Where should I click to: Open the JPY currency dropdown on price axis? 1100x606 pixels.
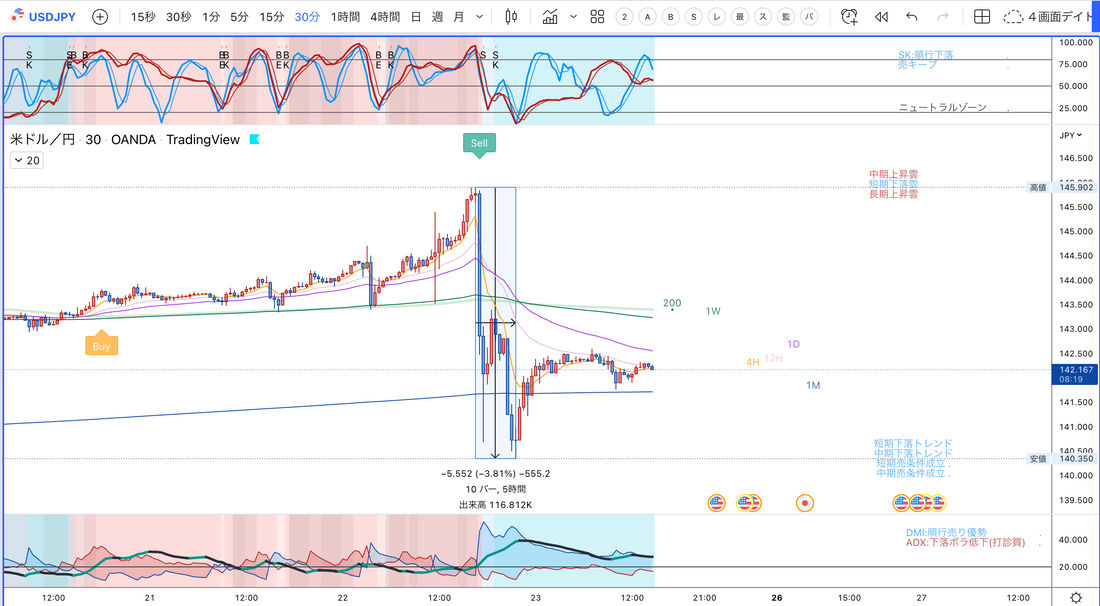pyautogui.click(x=1069, y=135)
